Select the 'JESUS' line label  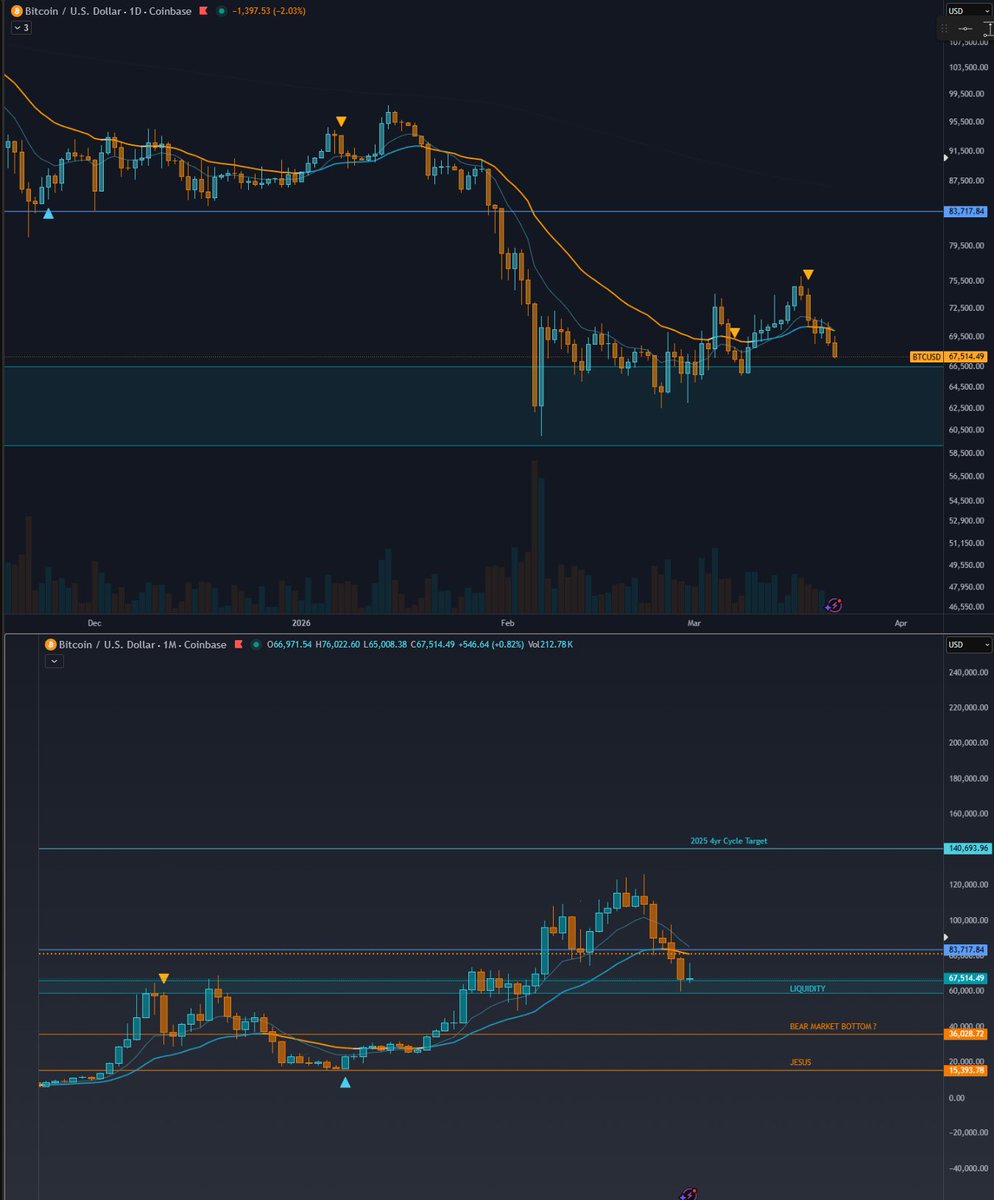pos(800,1062)
